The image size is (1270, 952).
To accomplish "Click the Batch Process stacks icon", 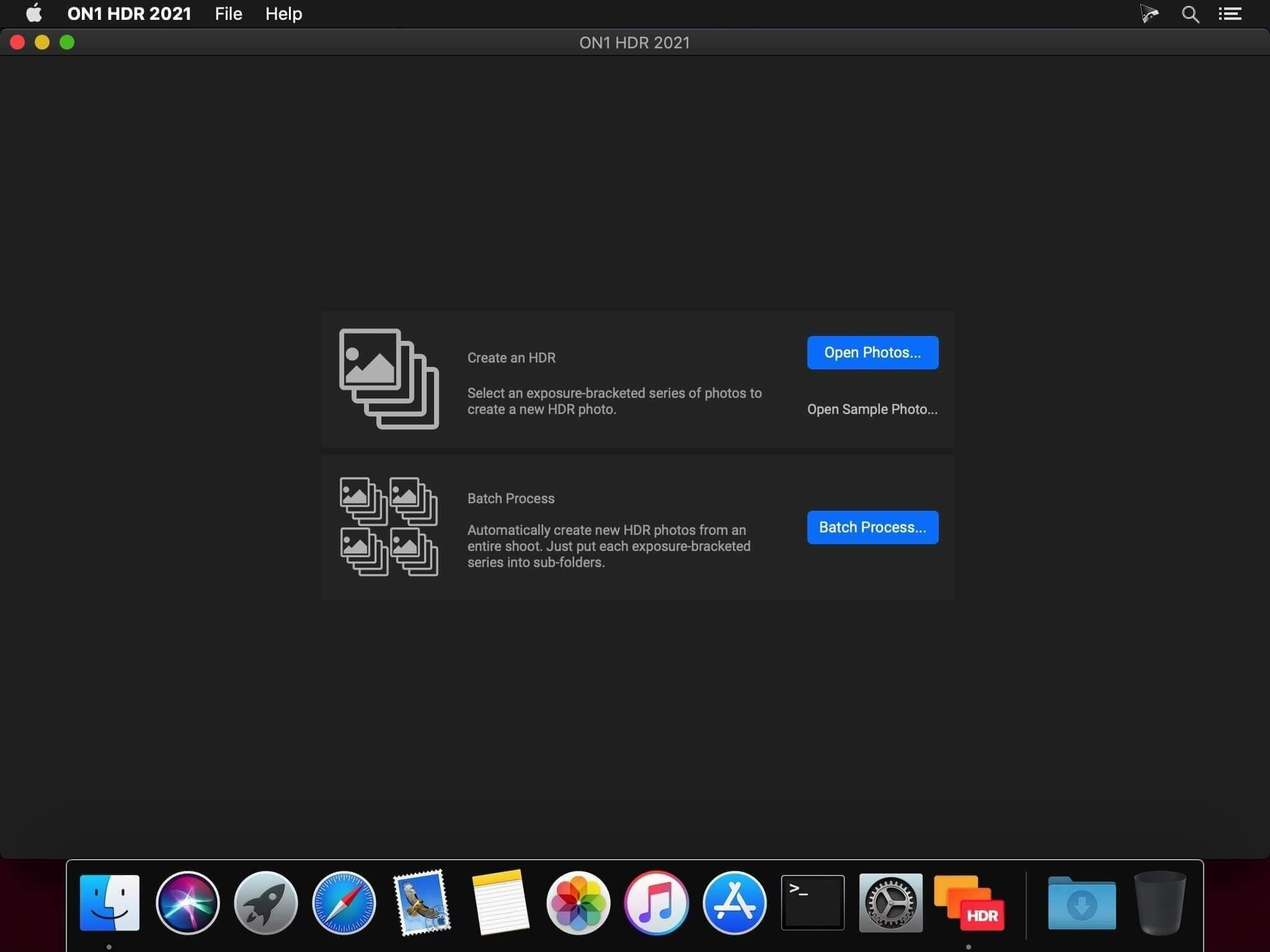I will pos(389,526).
